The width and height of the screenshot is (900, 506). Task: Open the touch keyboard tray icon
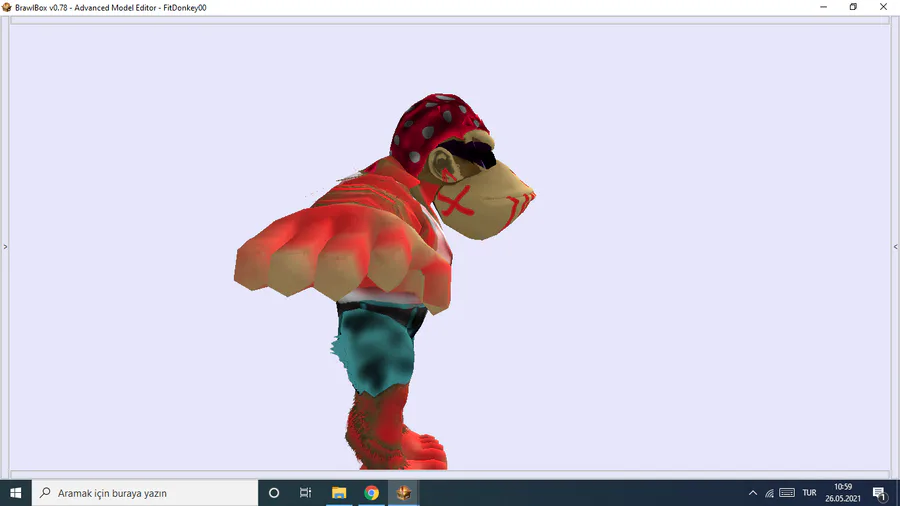(x=787, y=493)
